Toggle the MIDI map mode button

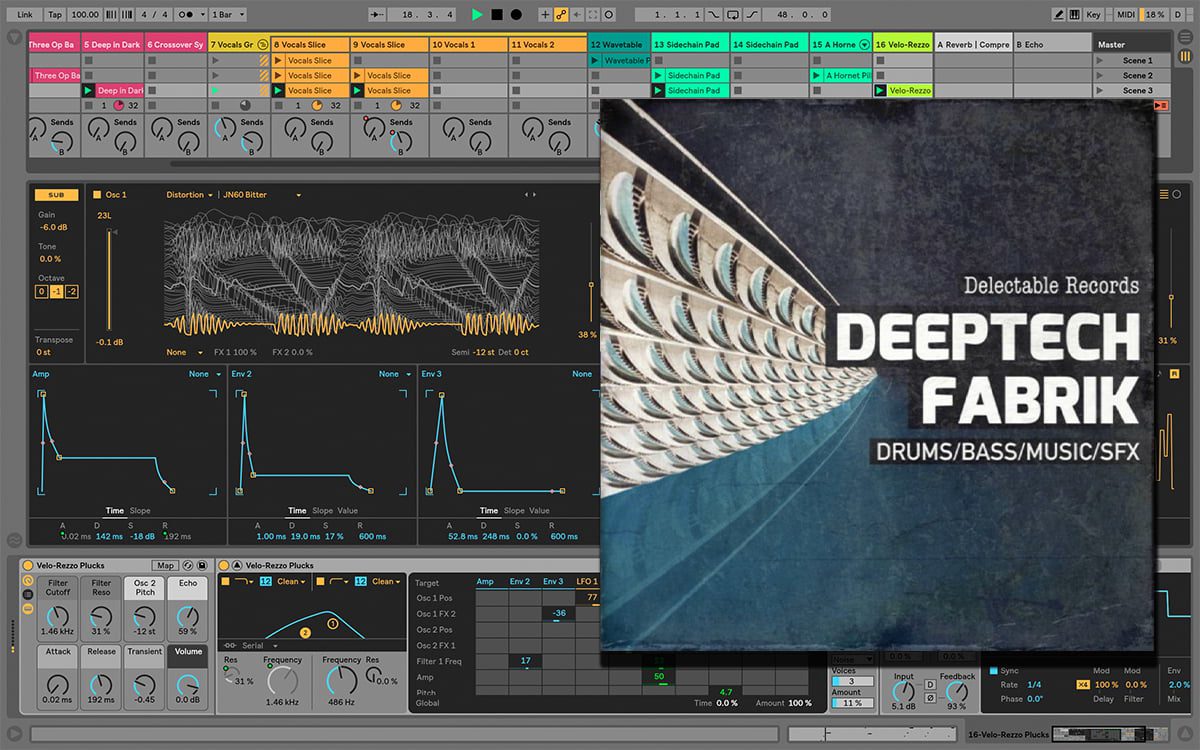1124,15
